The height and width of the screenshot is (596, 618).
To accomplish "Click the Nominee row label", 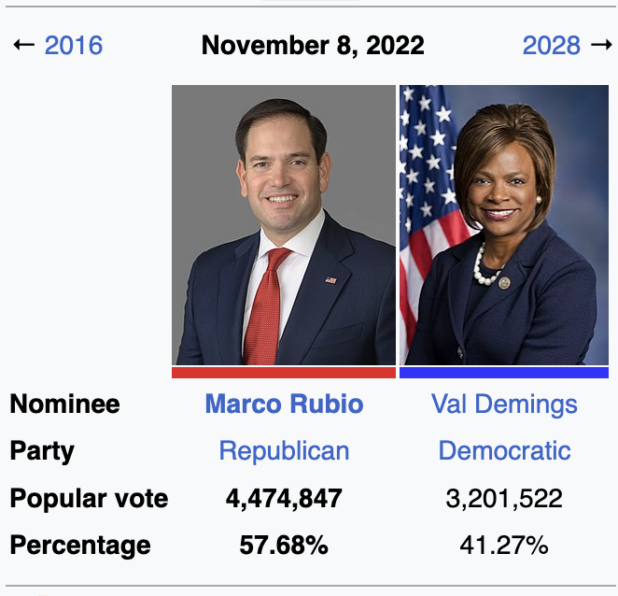I will point(65,404).
